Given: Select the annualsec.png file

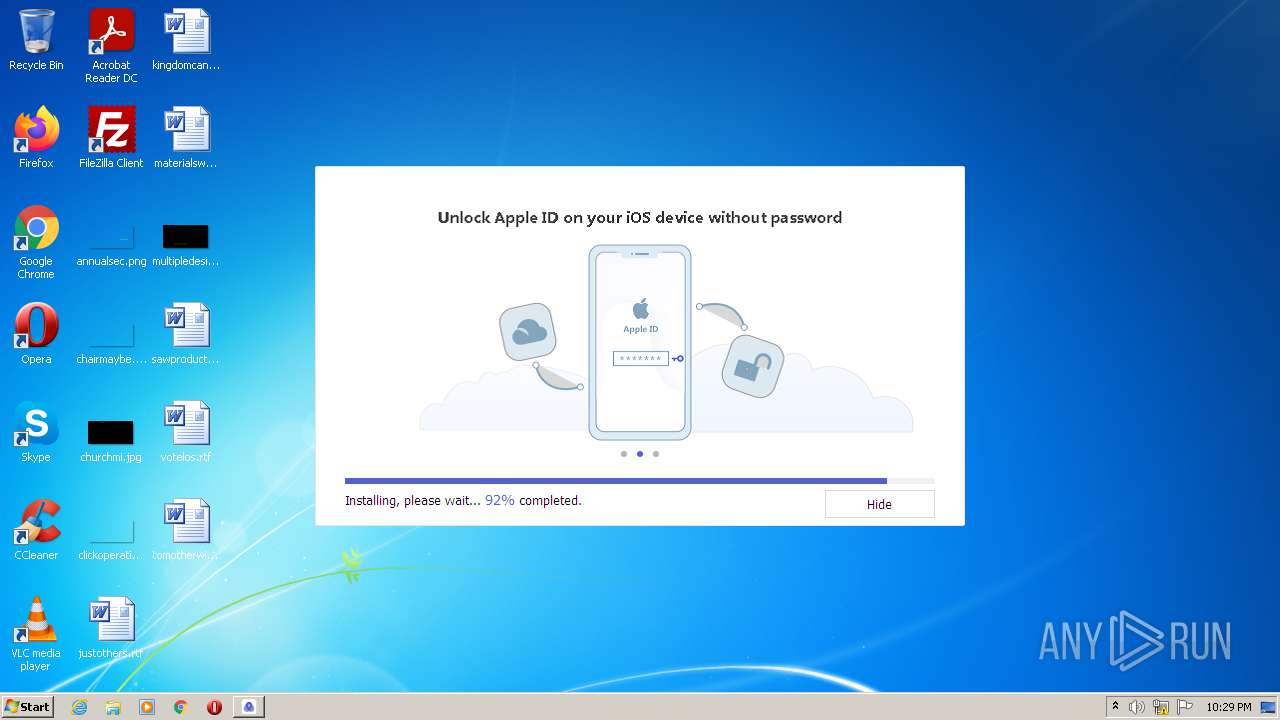Looking at the screenshot, I should click(111, 243).
